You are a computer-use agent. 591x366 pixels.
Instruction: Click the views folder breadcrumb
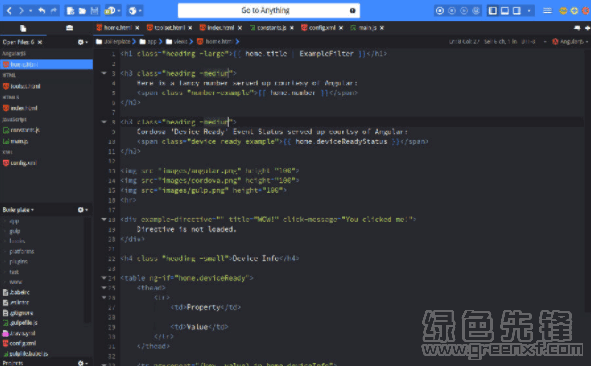[x=177, y=41]
